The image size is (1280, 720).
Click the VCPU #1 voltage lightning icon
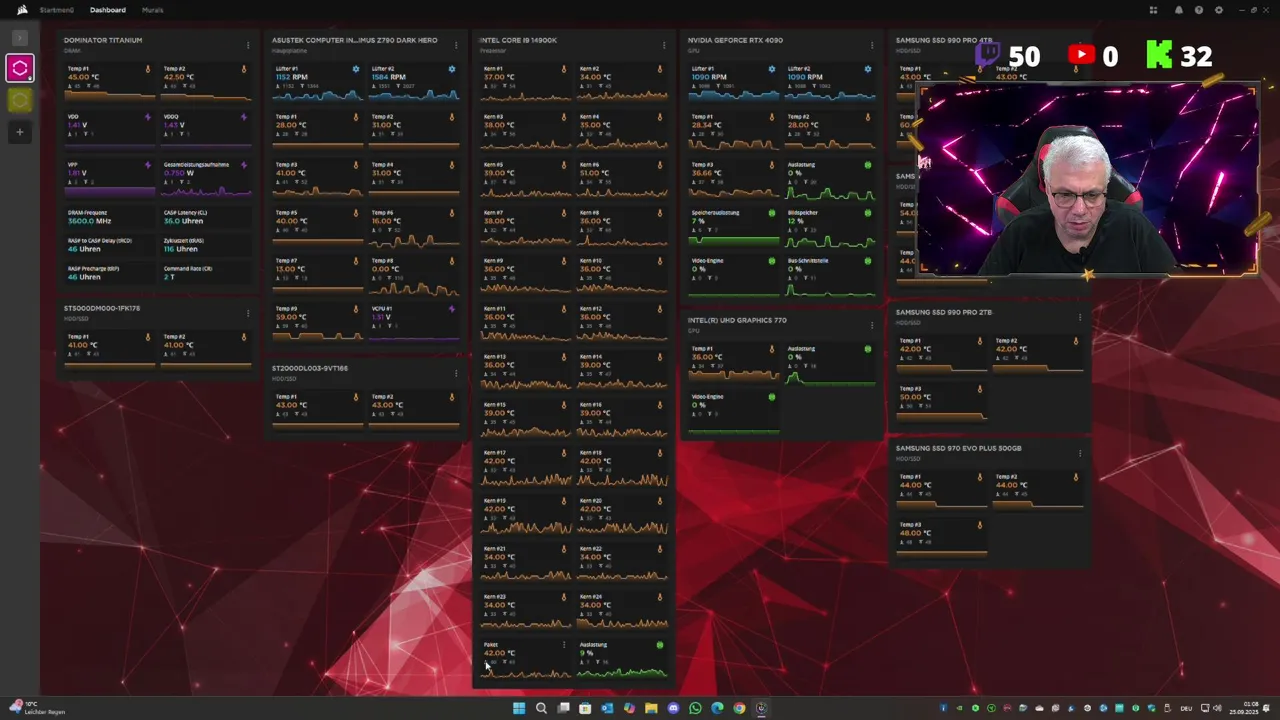pyautogui.click(x=452, y=309)
